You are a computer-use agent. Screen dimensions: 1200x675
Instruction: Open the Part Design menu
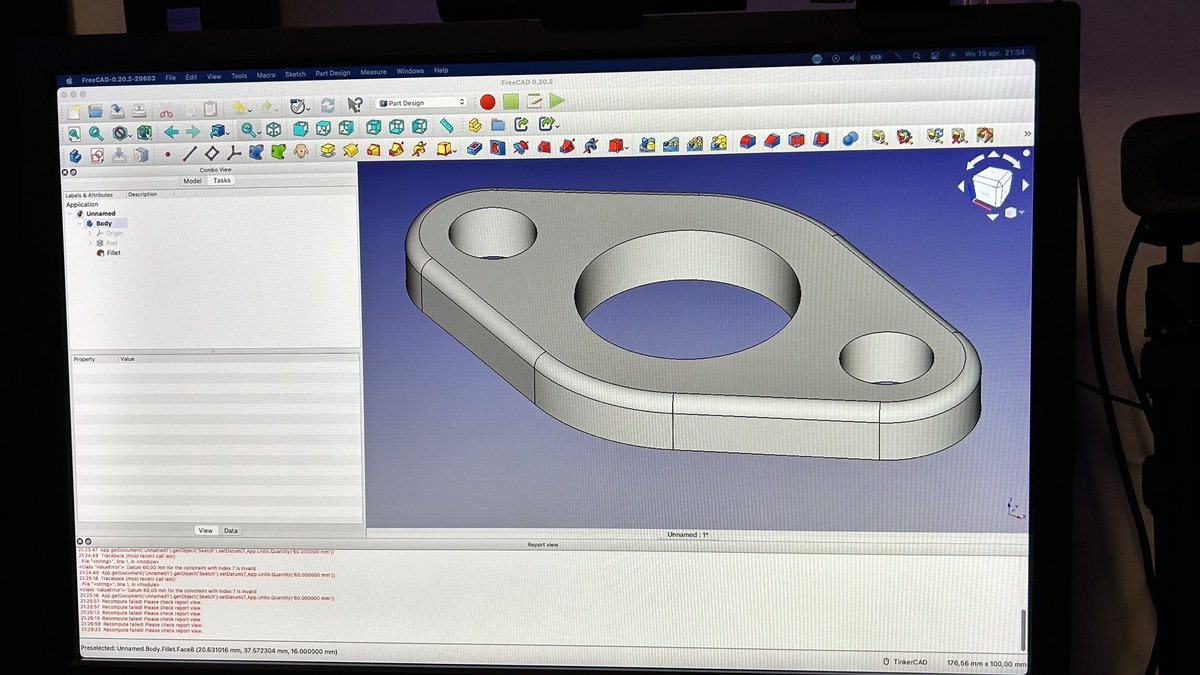pos(333,74)
